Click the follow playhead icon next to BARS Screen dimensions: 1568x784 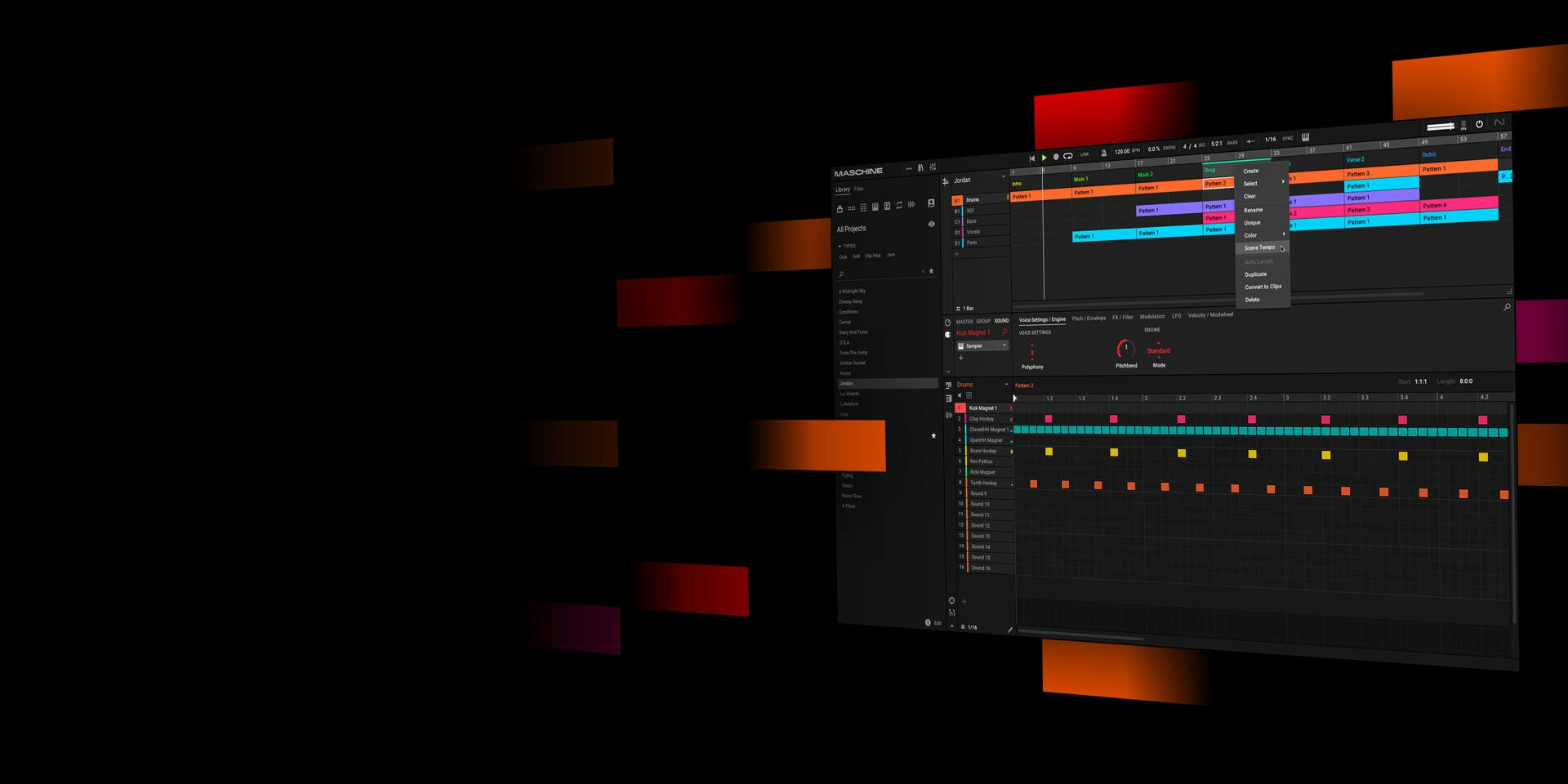tap(1250, 140)
